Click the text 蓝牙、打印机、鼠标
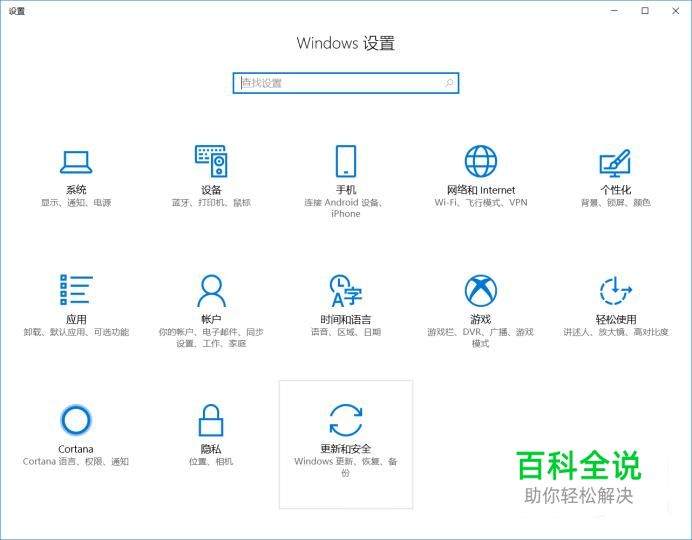This screenshot has height=540, width=692. (211, 203)
